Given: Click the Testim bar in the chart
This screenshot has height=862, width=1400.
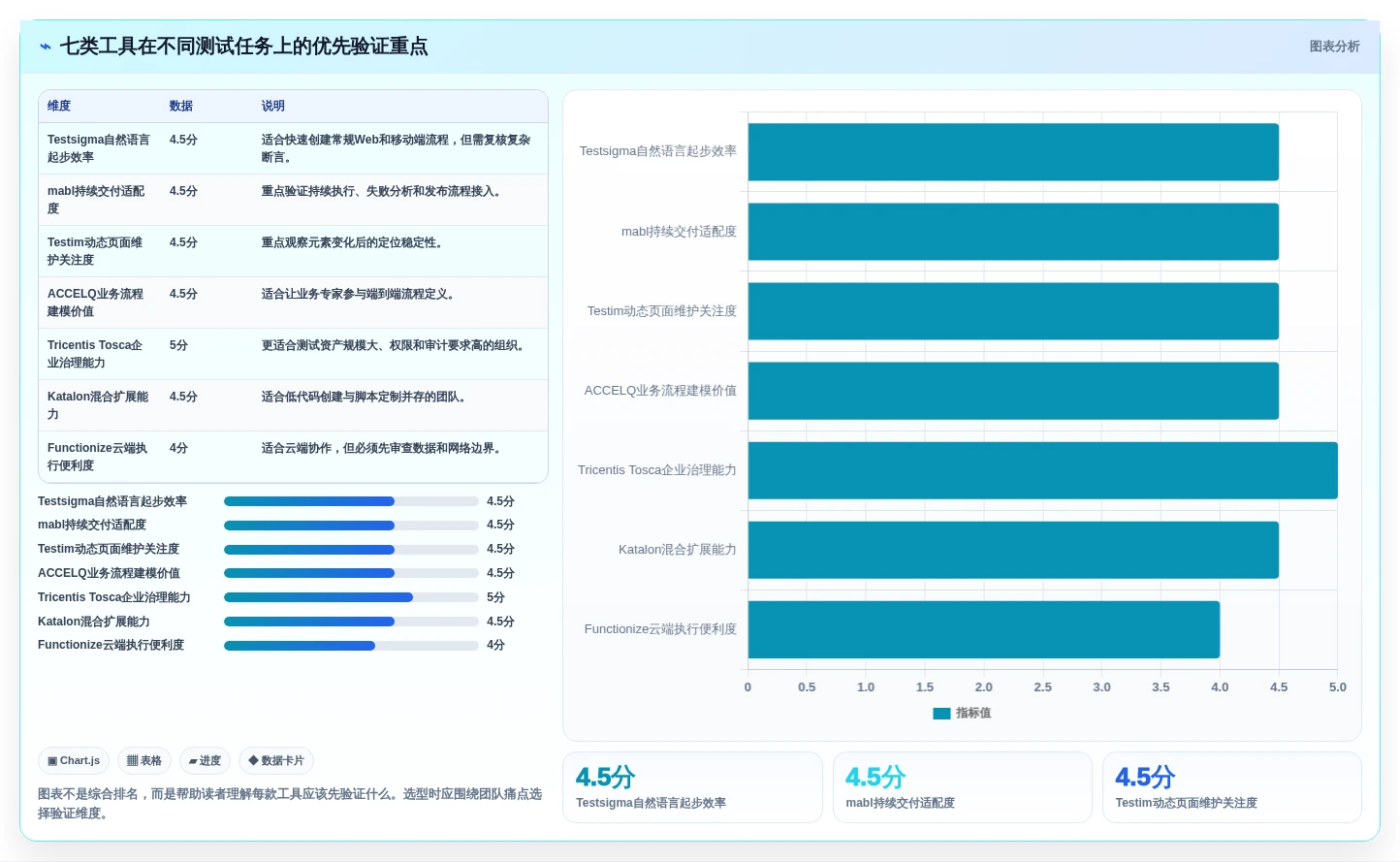Looking at the screenshot, I should [1013, 311].
